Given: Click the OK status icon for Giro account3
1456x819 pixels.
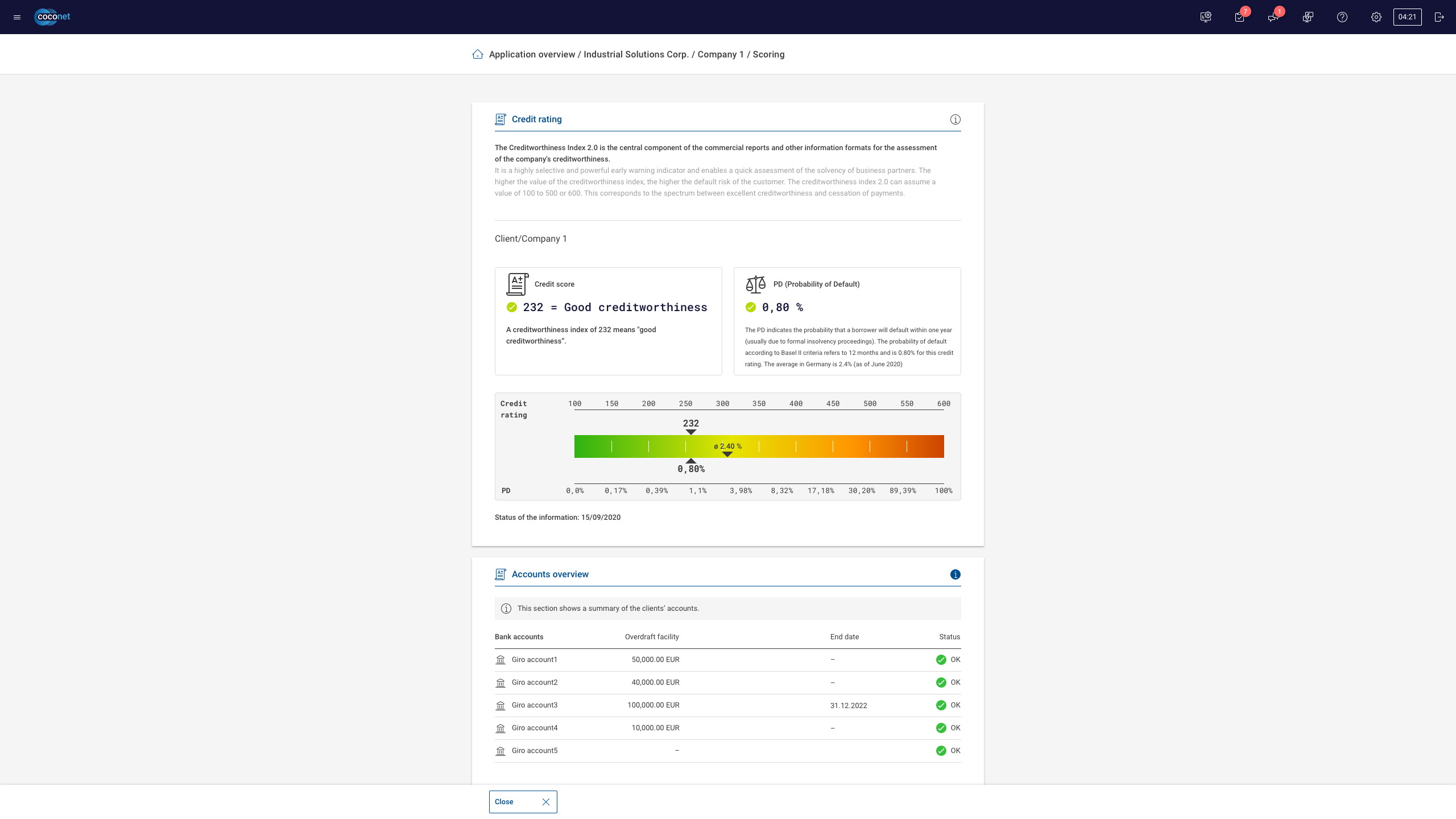Looking at the screenshot, I should pyautogui.click(x=941, y=705).
